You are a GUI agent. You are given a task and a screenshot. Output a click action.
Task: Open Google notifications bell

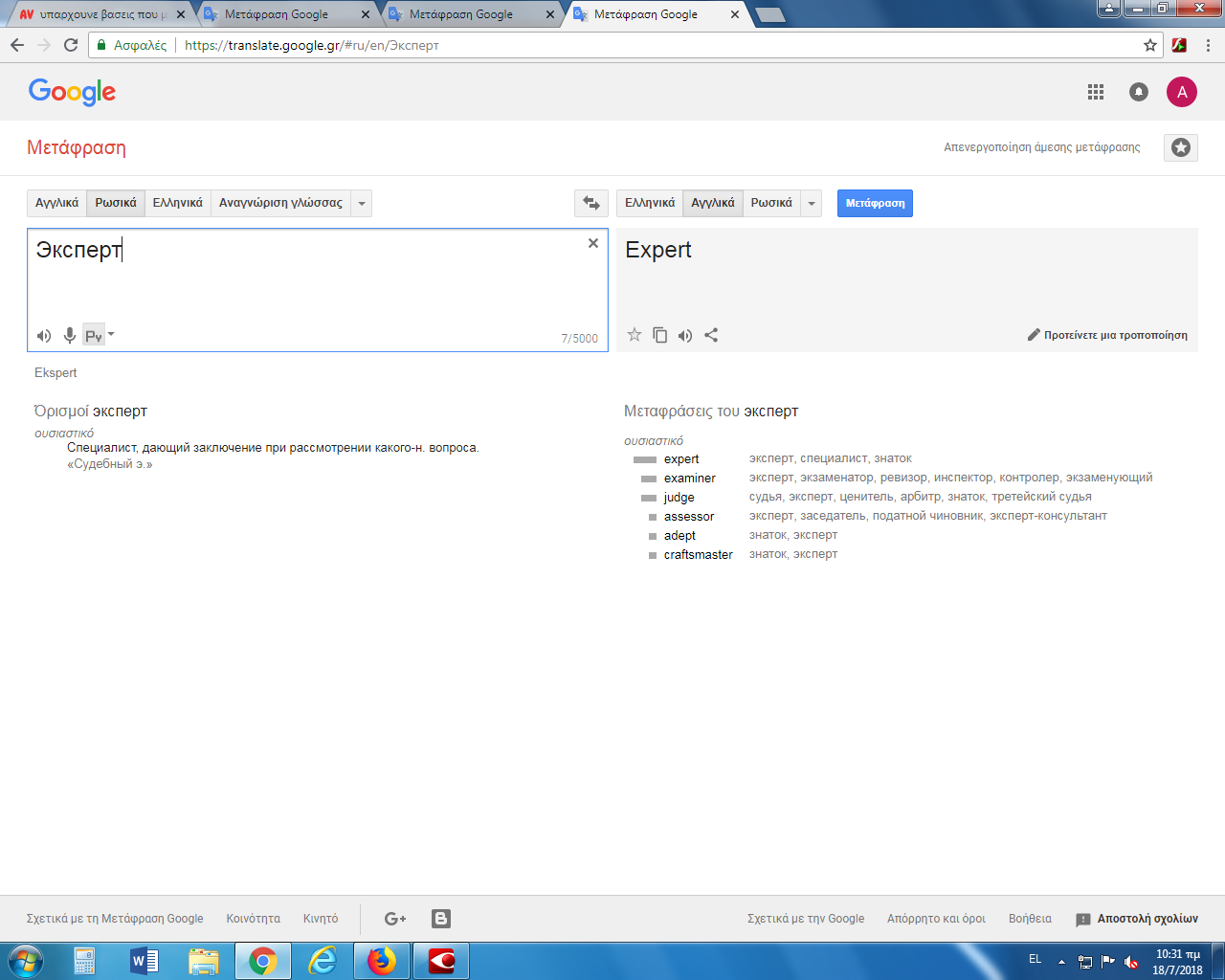[1139, 92]
